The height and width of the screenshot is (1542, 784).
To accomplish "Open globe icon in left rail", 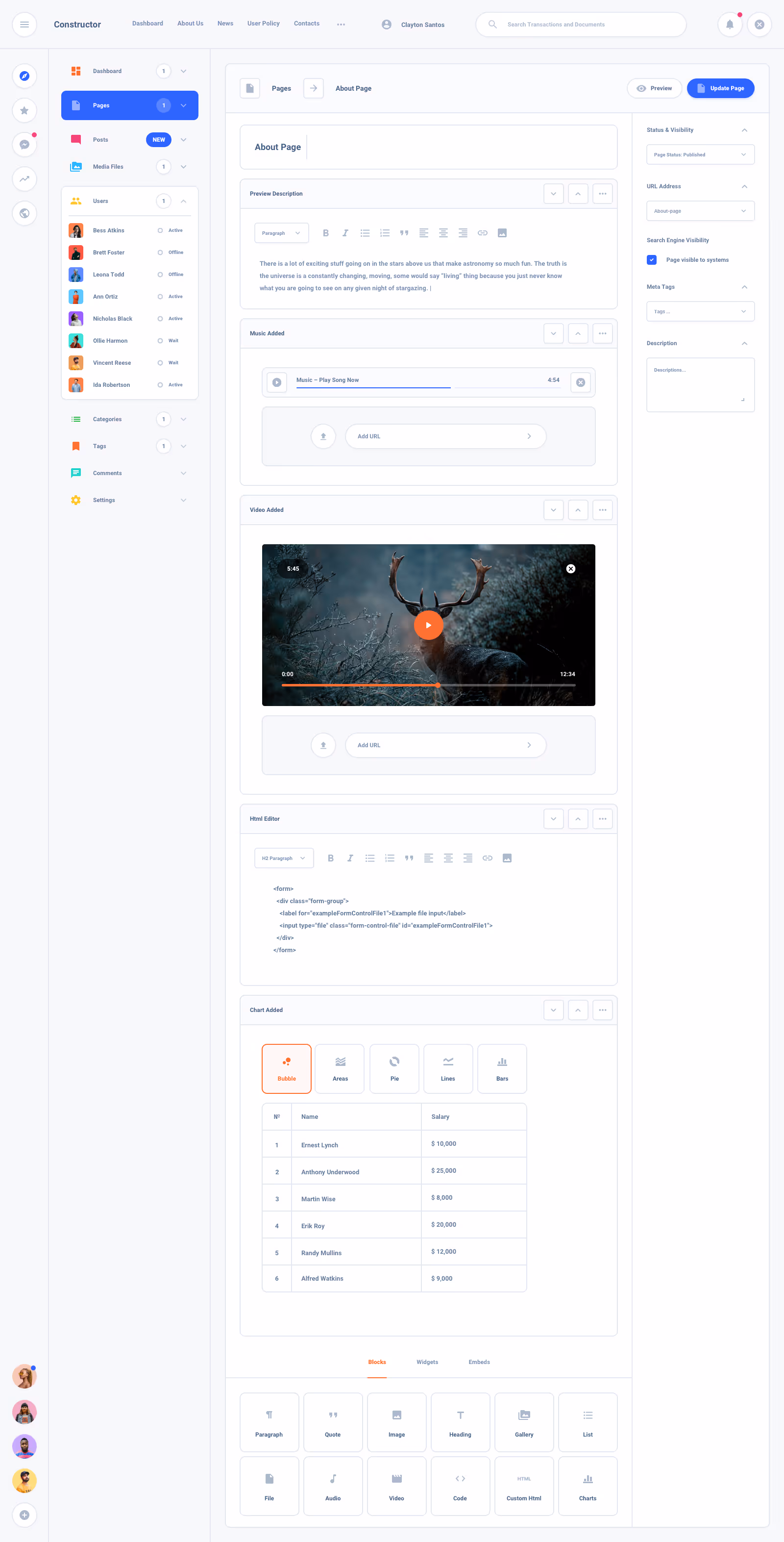I will point(24,213).
